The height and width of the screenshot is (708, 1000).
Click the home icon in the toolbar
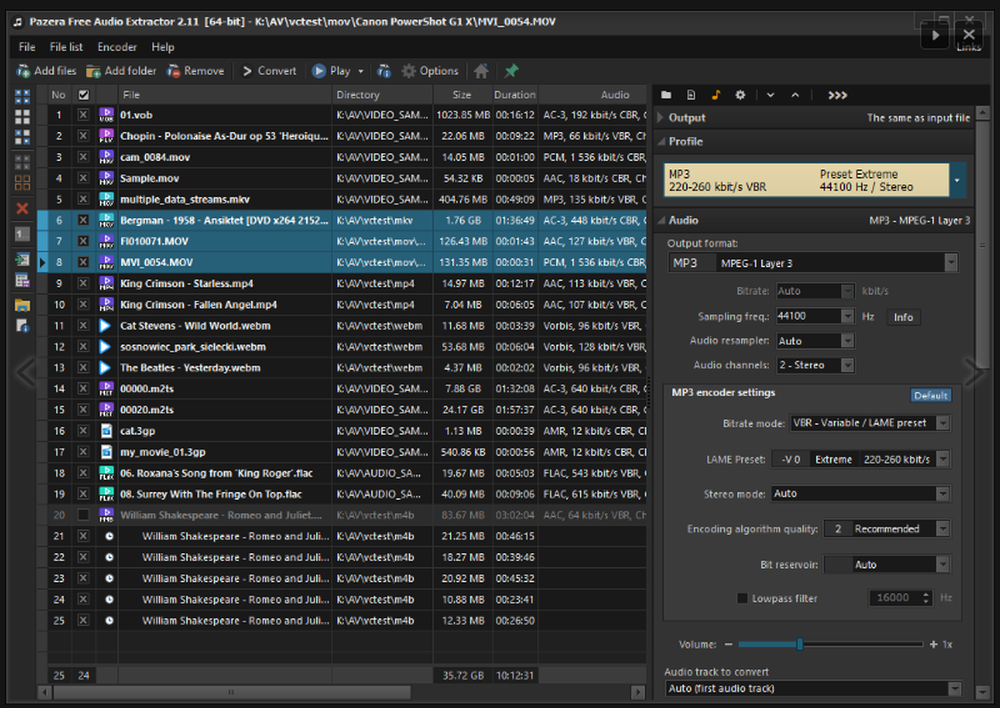pos(482,71)
